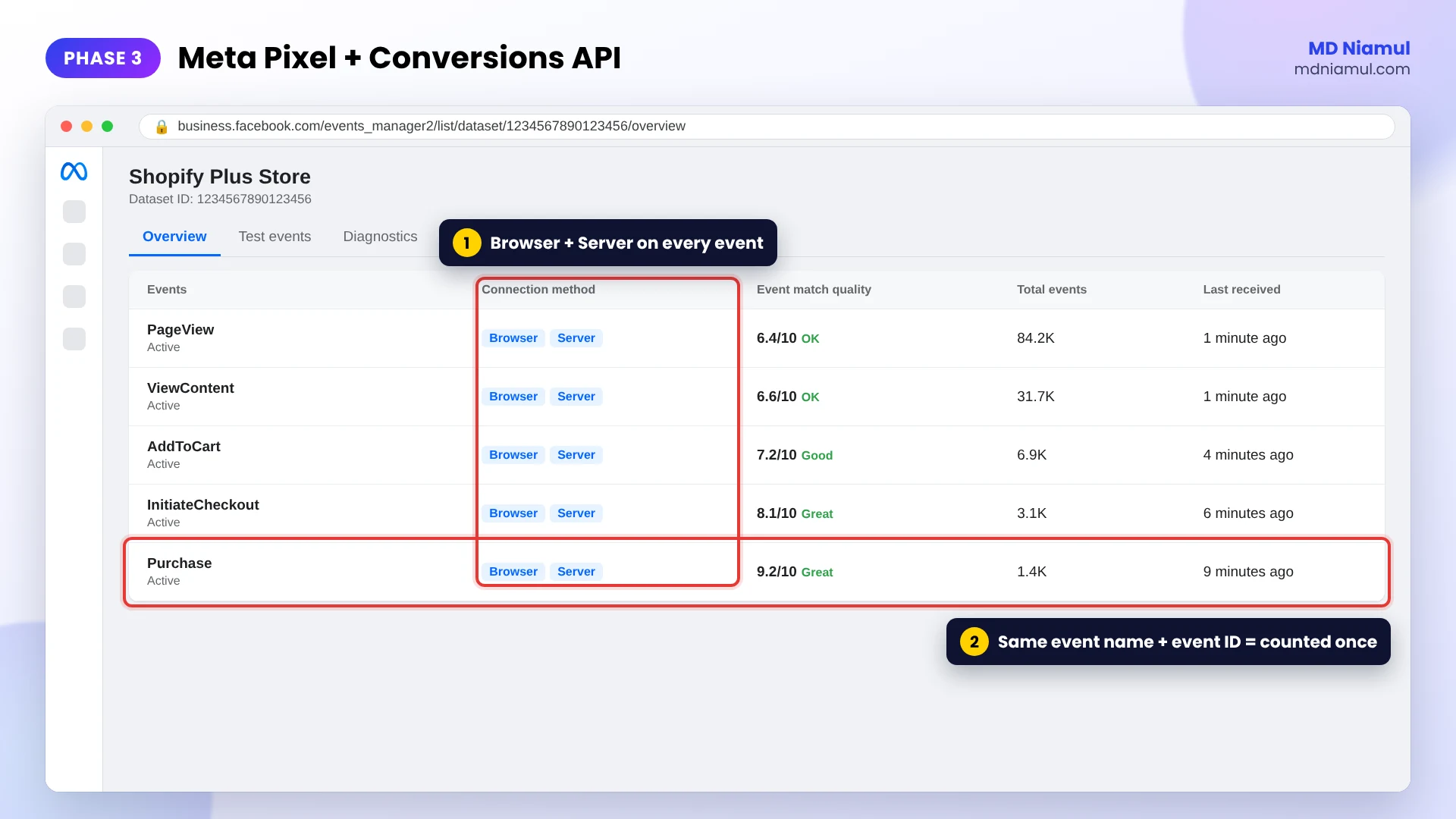Click the Browser tag in ViewContent row
Viewport: 1456px width, 819px height.
(513, 397)
